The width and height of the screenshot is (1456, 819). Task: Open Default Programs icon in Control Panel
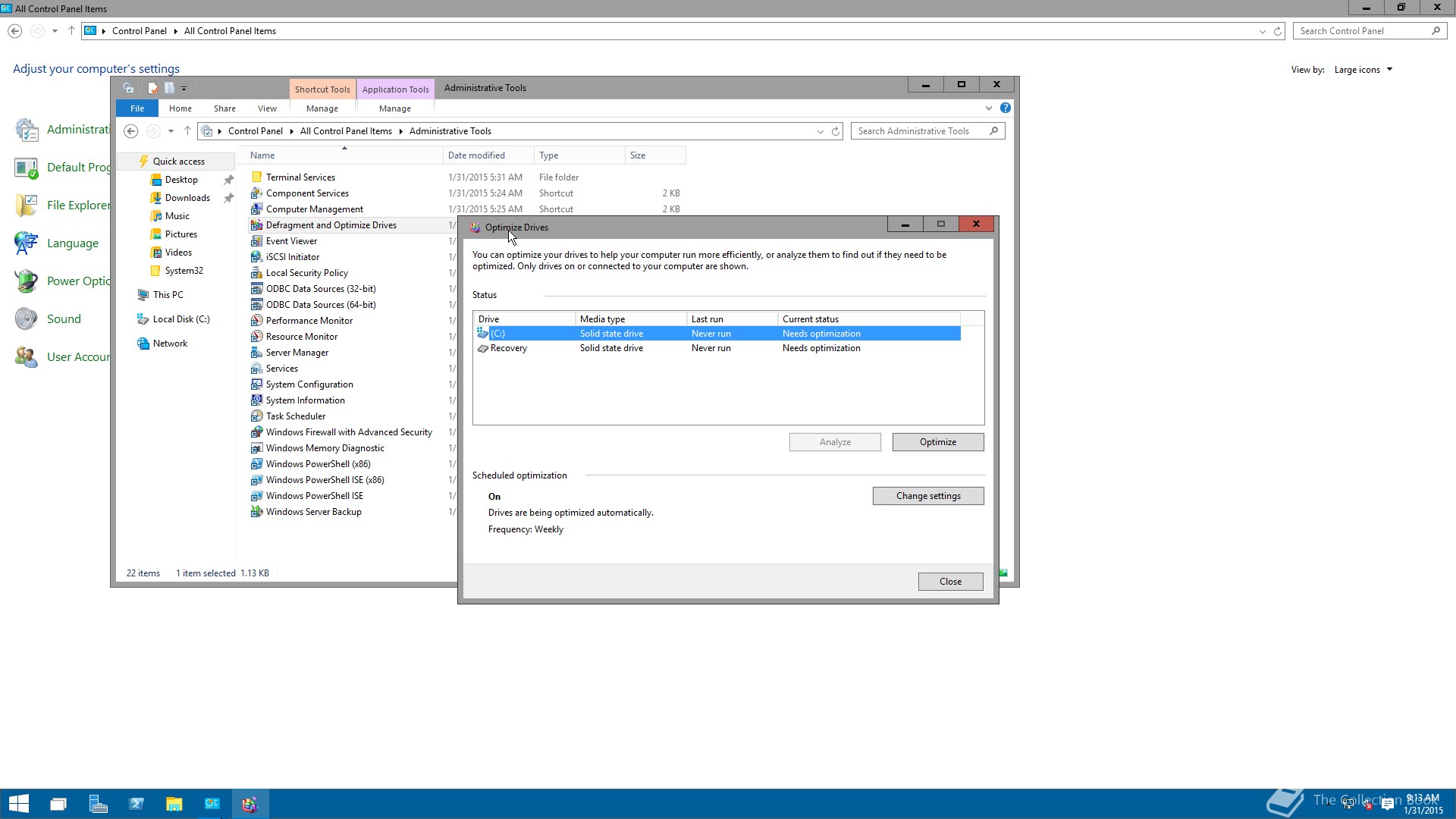coord(27,168)
